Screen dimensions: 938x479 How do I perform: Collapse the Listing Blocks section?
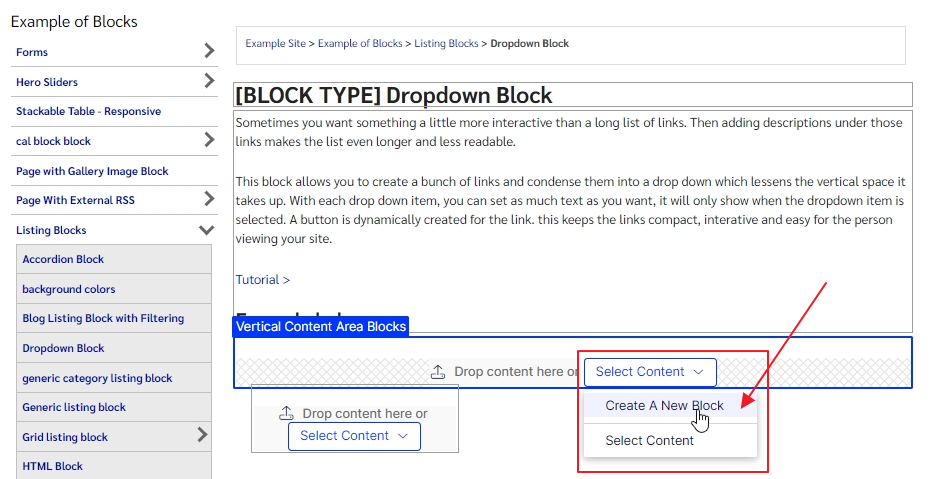(207, 230)
